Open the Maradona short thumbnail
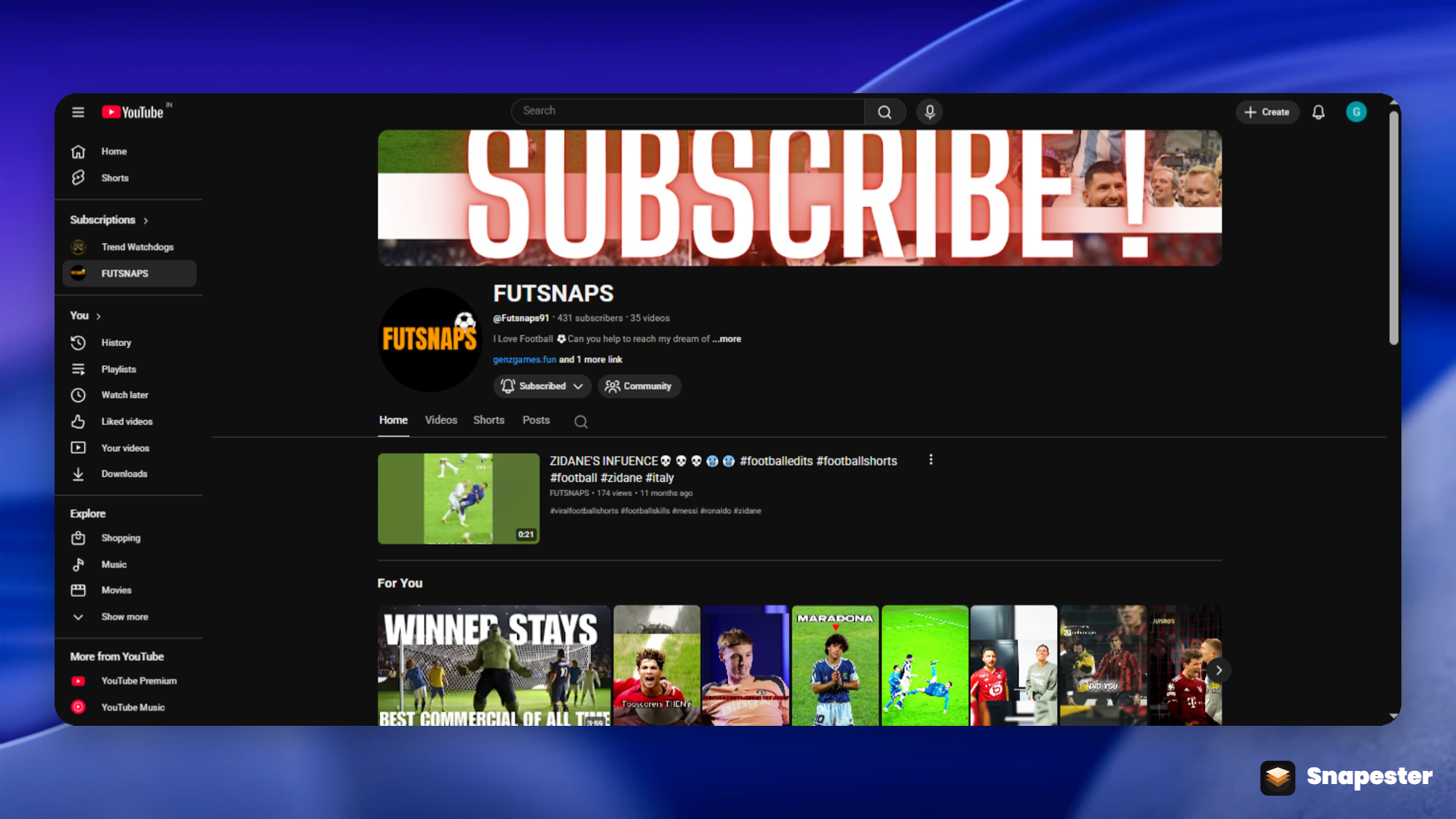 point(835,665)
